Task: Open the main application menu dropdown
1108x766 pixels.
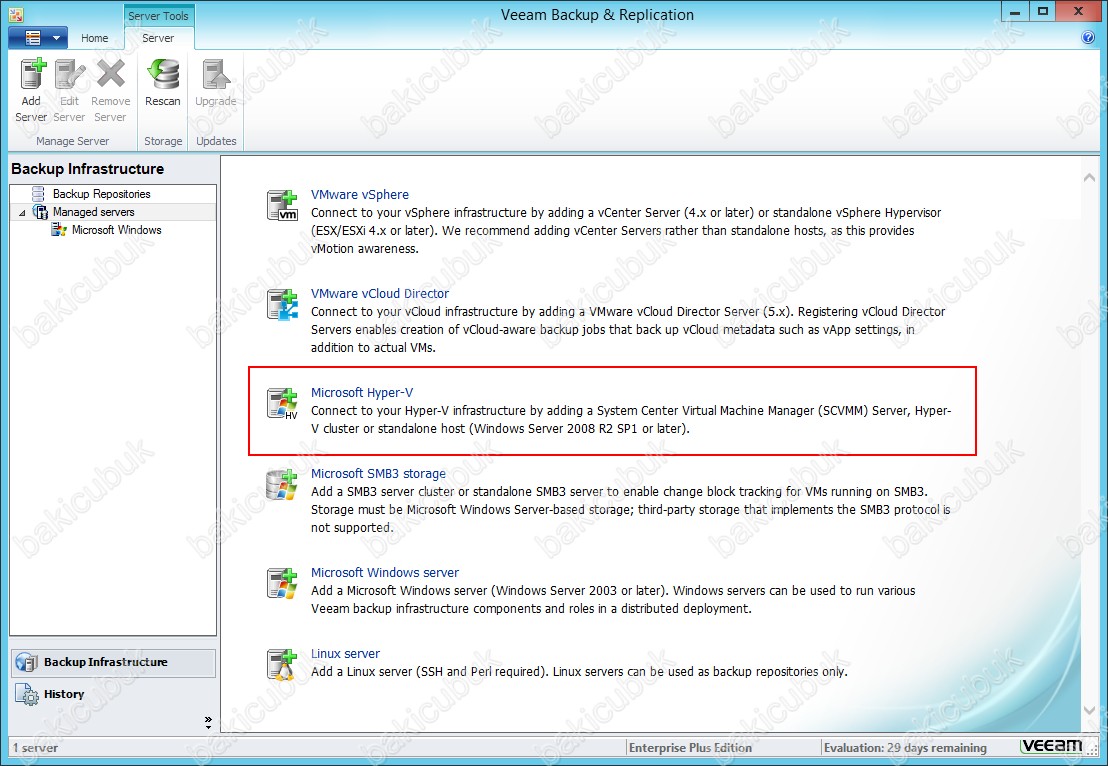Action: click(38, 37)
